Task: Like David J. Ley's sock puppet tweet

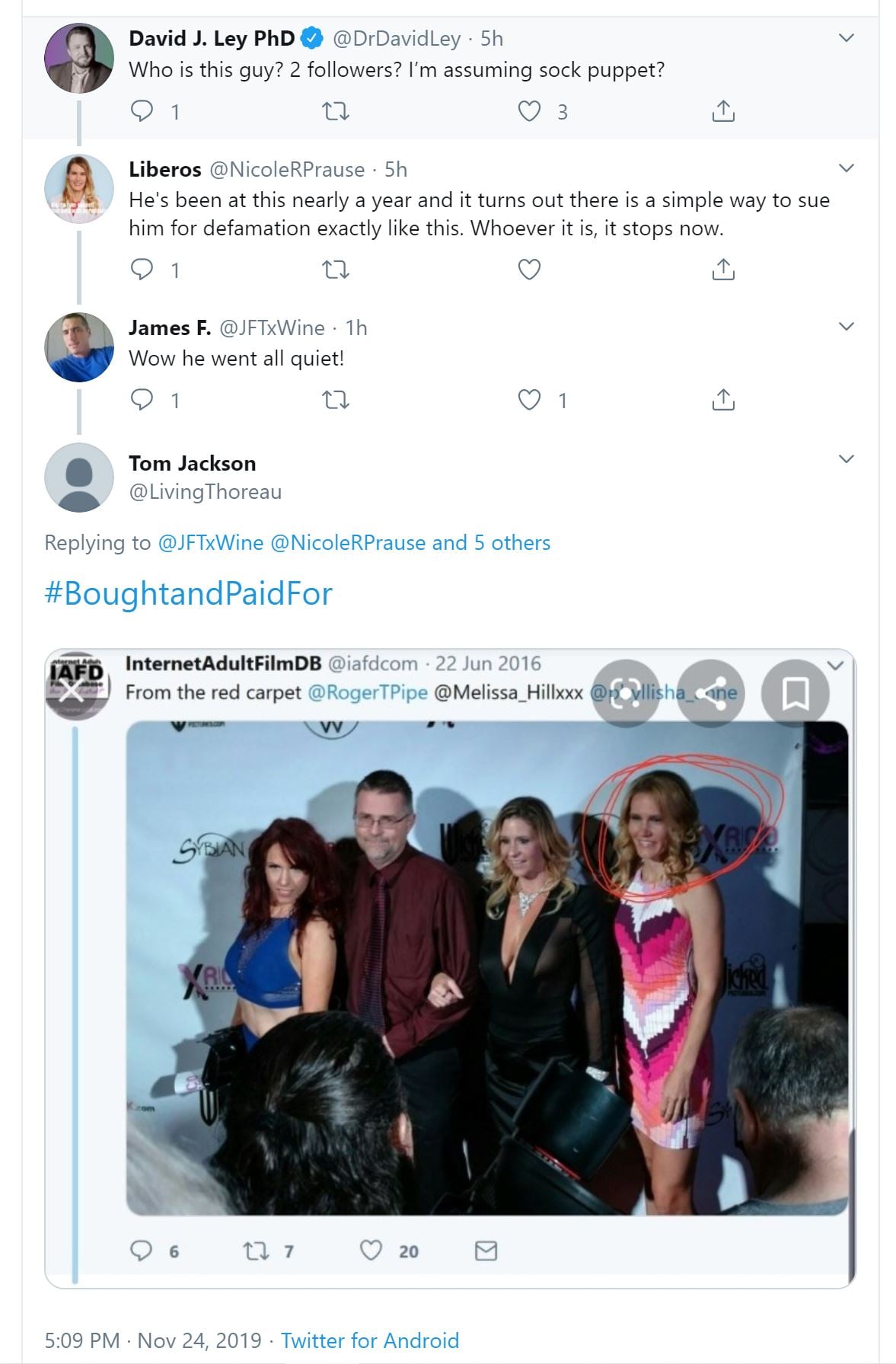Action: point(529,111)
